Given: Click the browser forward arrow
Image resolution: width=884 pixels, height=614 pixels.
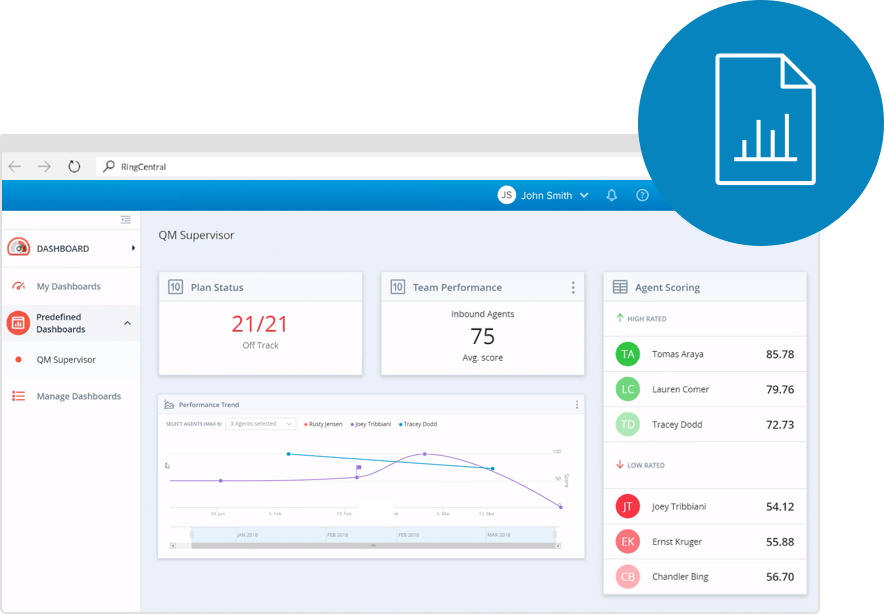Looking at the screenshot, I should coord(44,167).
